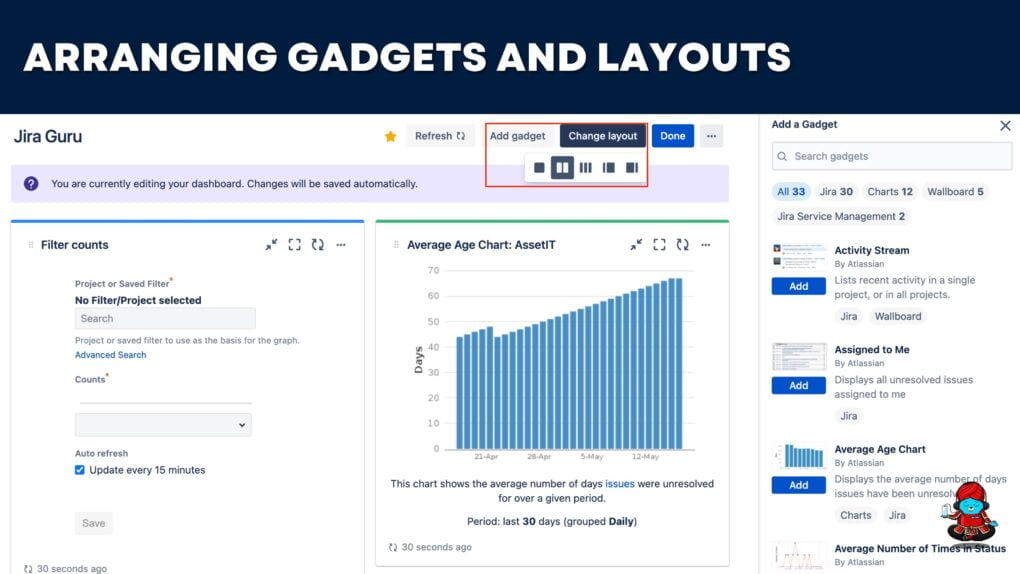Screen dimensions: 1020x574
Task: Refresh the Average Age Chart gadget
Action: [682, 245]
